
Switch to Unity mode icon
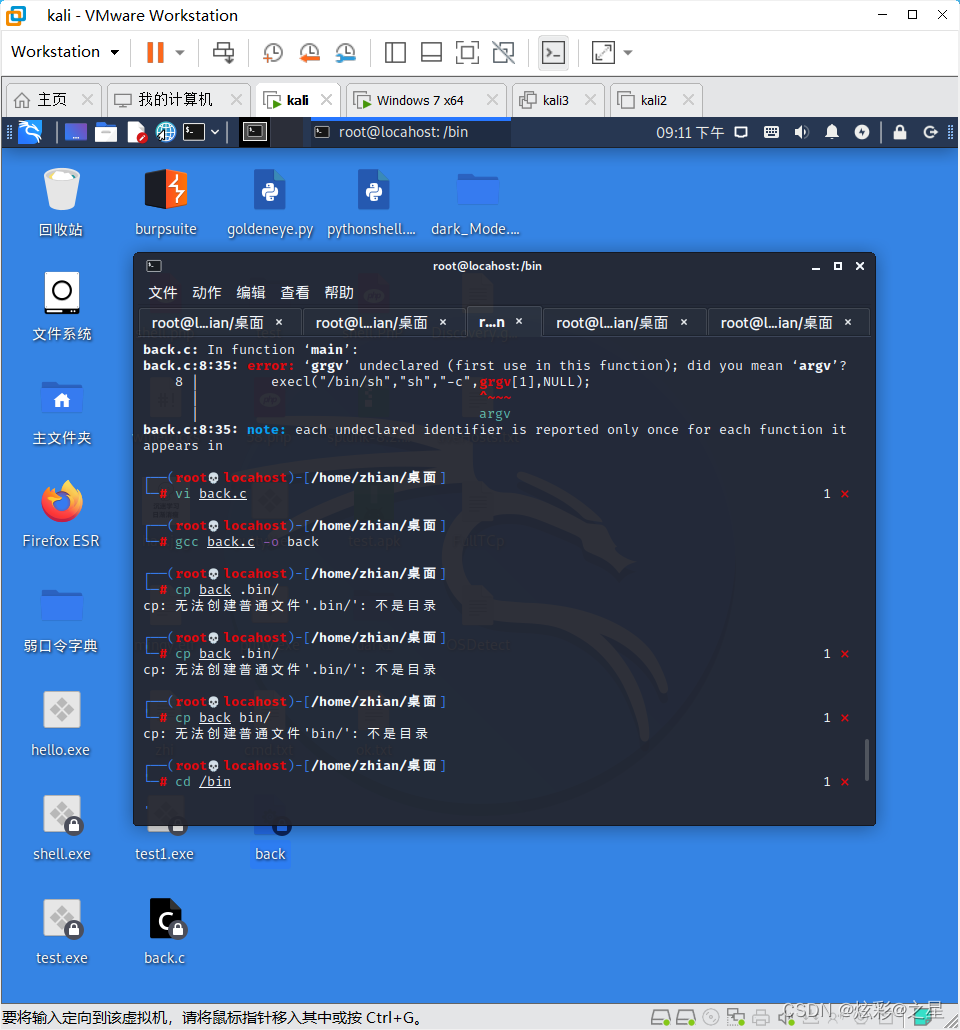[504, 53]
